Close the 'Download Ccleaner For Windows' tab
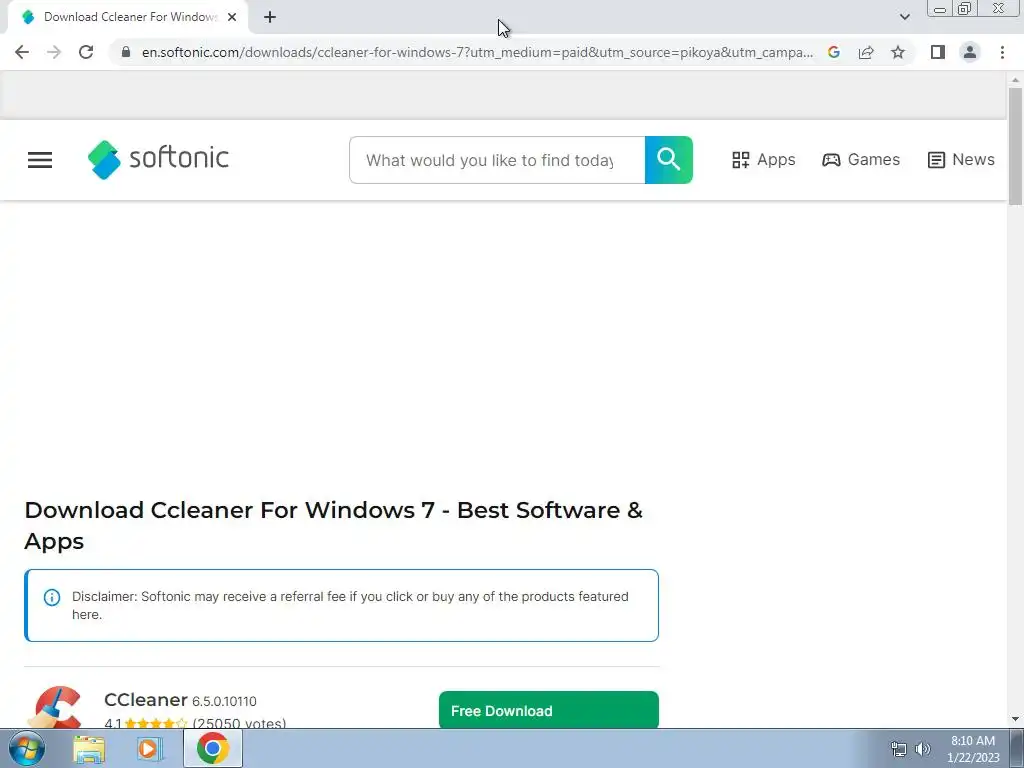This screenshot has height=768, width=1024. click(232, 17)
